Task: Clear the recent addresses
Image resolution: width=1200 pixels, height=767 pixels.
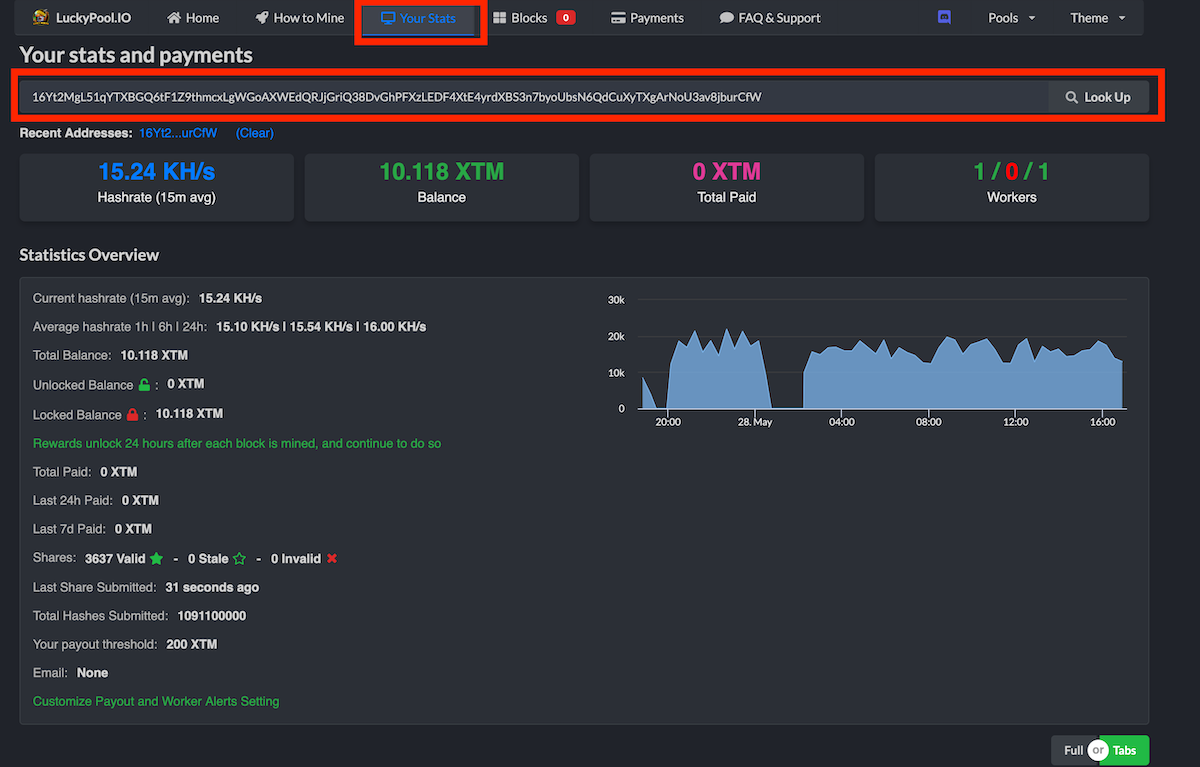Action: pos(255,133)
